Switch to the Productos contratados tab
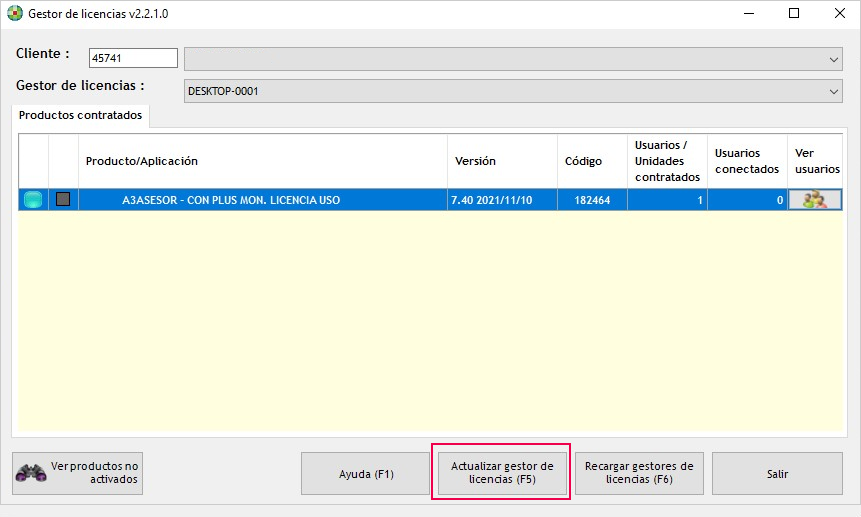861x517 pixels. pyautogui.click(x=81, y=116)
